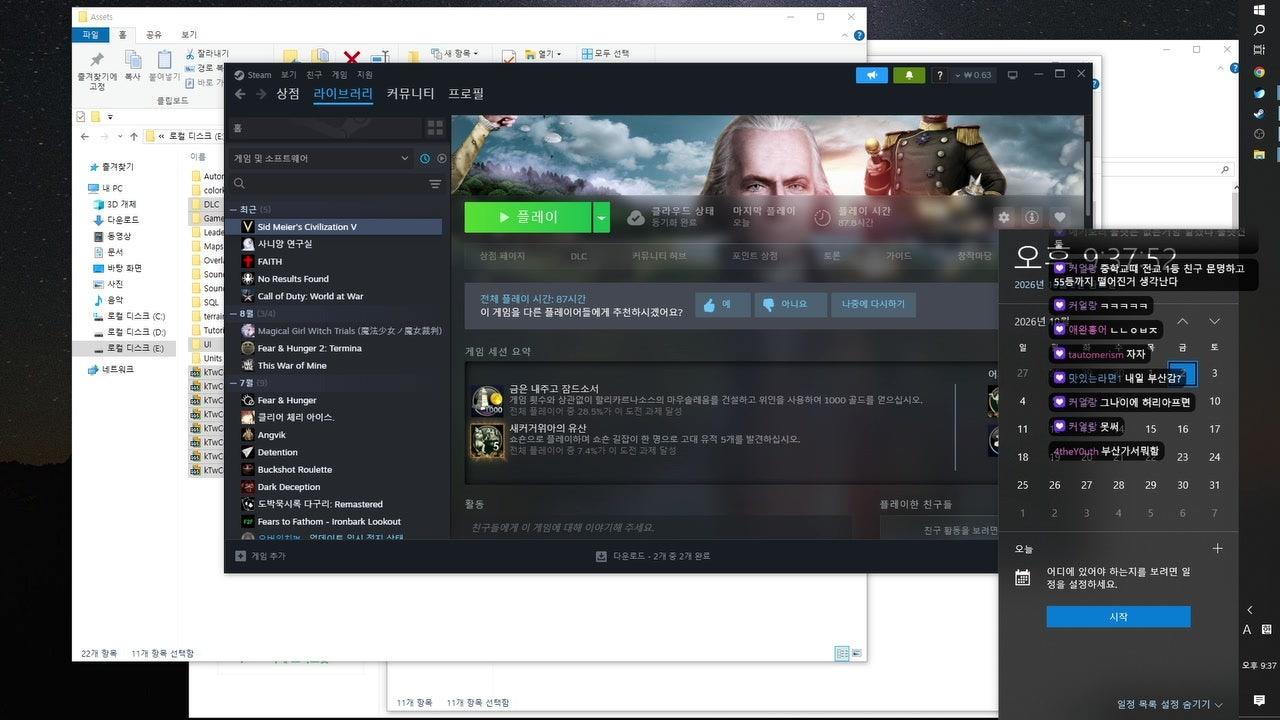Click the blue Start button in calendar
Image resolution: width=1280 pixels, height=720 pixels.
click(x=1118, y=617)
